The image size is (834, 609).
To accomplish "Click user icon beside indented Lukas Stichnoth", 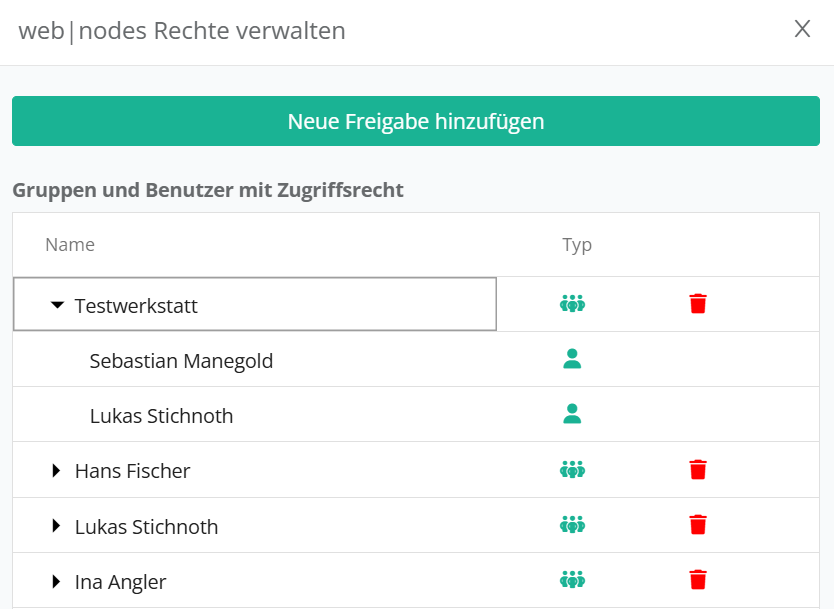I will 572,414.
